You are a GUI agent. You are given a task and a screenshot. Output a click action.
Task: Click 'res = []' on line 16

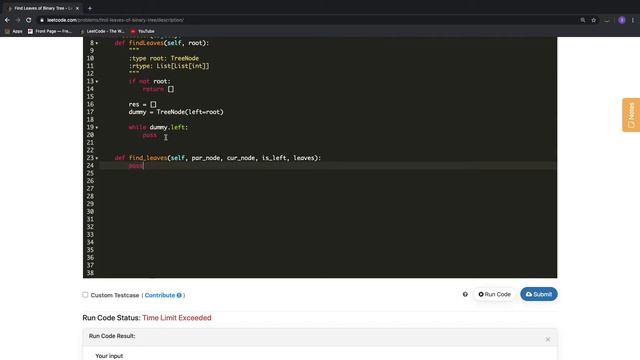142,104
